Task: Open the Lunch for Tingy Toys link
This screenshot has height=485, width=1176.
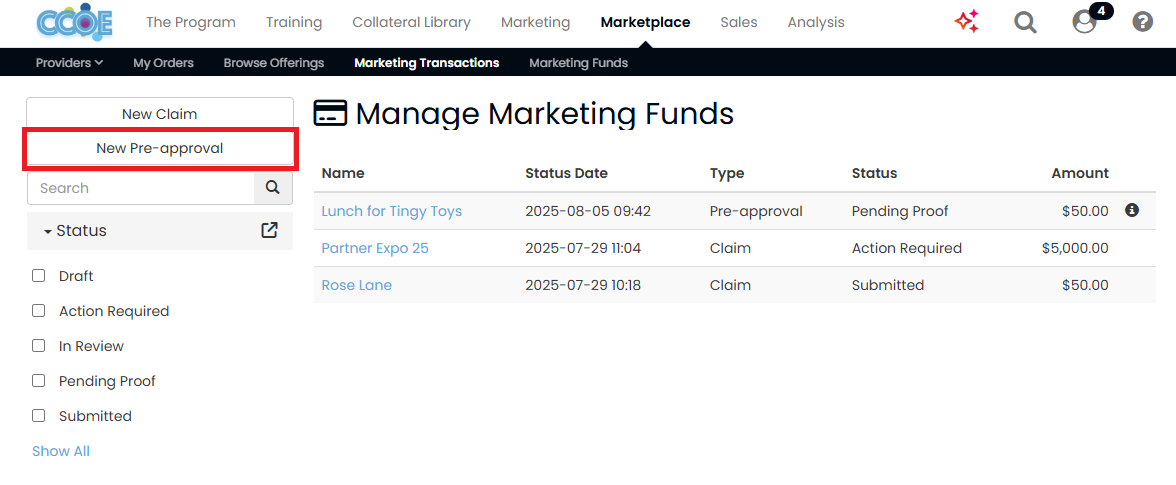Action: pos(392,211)
